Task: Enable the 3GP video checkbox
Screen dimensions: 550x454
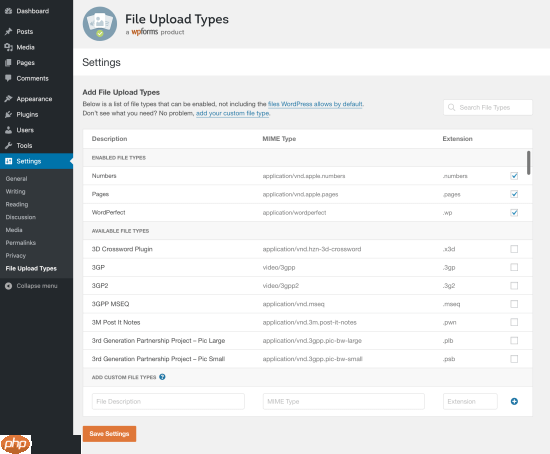Action: [514, 267]
